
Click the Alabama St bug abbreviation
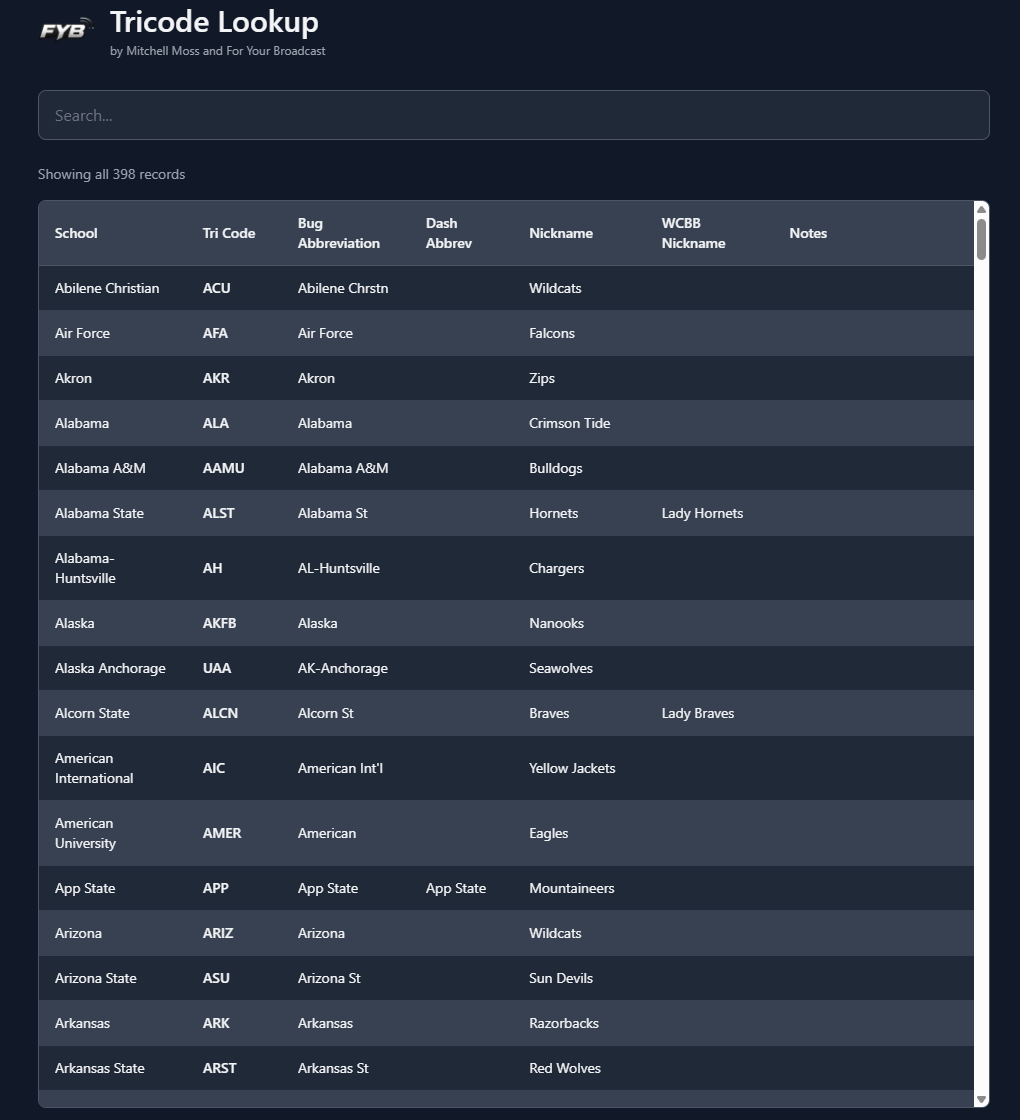(332, 513)
